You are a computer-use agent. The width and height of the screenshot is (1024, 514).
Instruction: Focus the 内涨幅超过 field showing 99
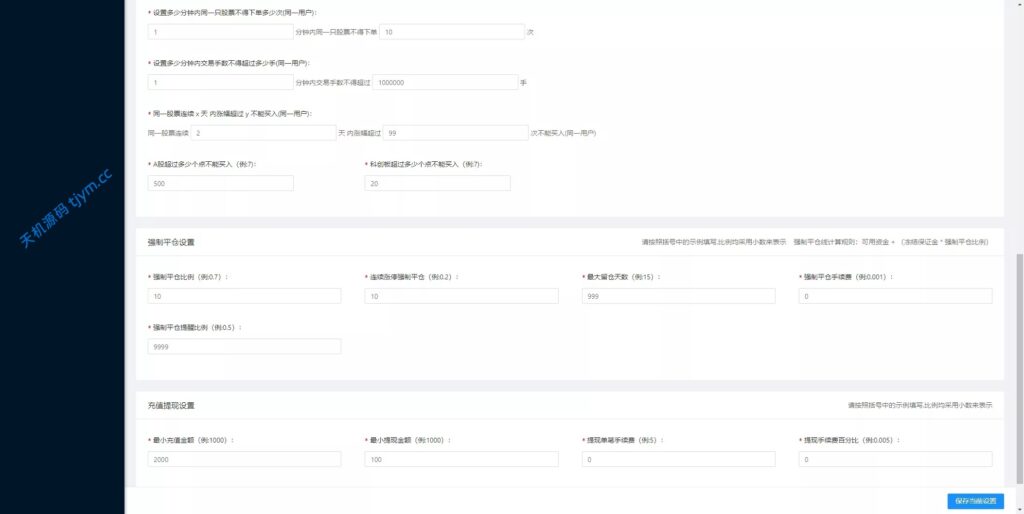(x=455, y=132)
